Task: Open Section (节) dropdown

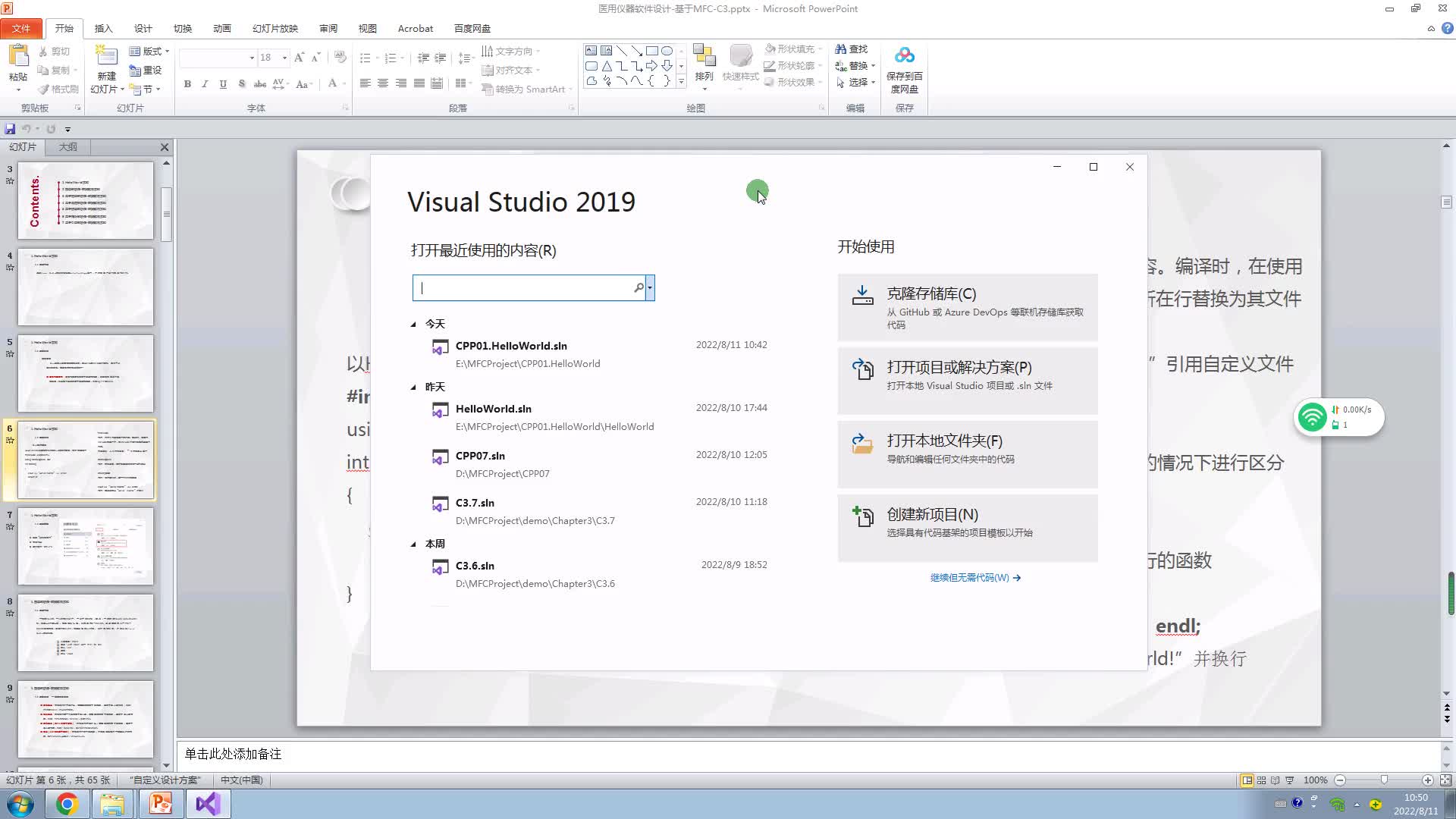Action: pos(145,89)
